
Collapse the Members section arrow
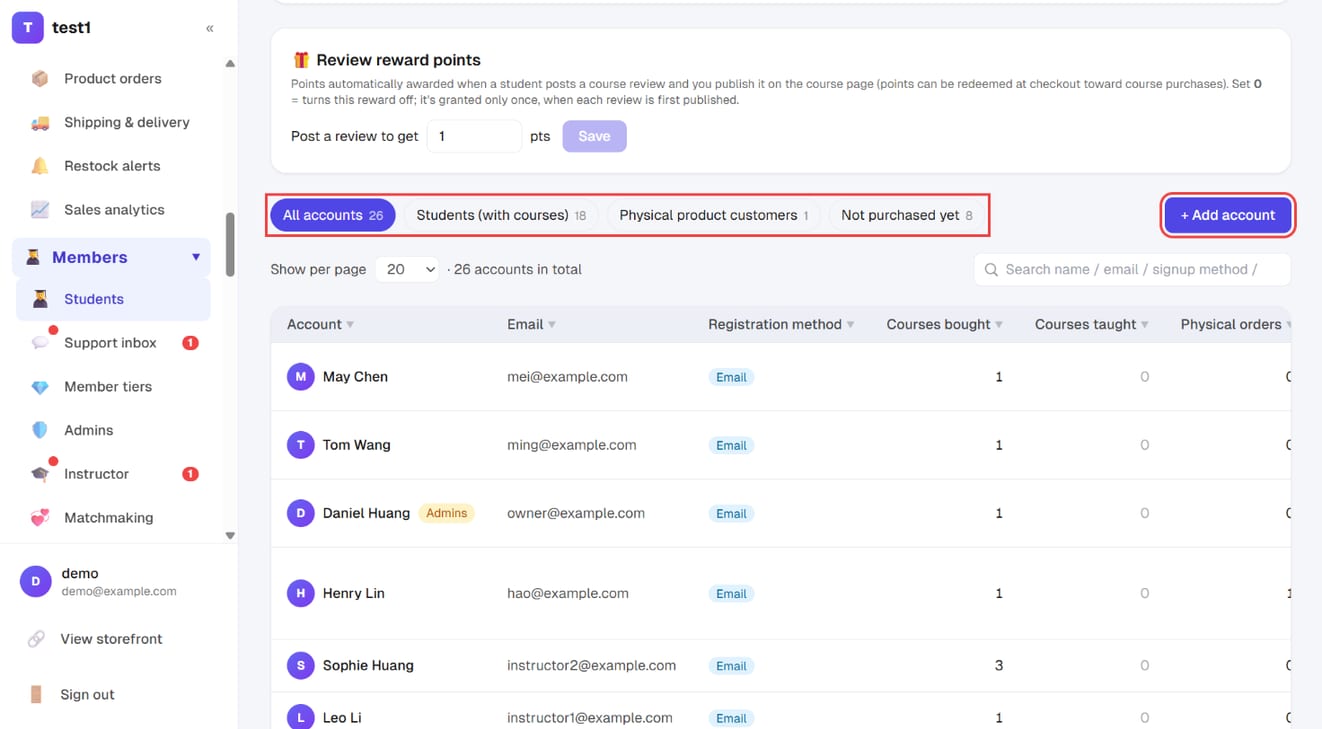click(x=196, y=257)
